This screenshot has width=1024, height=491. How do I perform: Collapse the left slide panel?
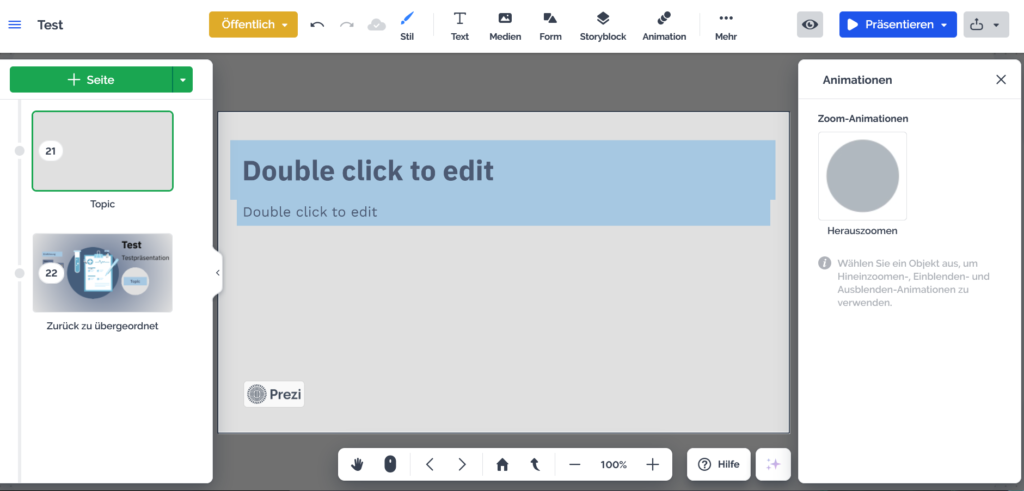(217, 272)
